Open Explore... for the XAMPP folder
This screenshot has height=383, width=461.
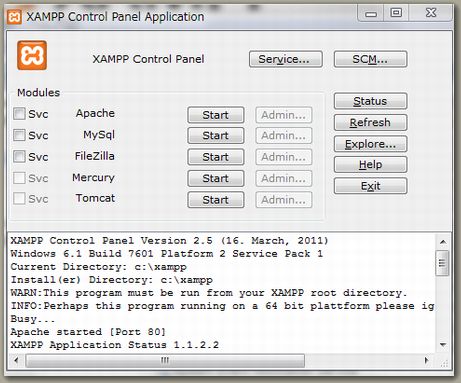tap(370, 144)
